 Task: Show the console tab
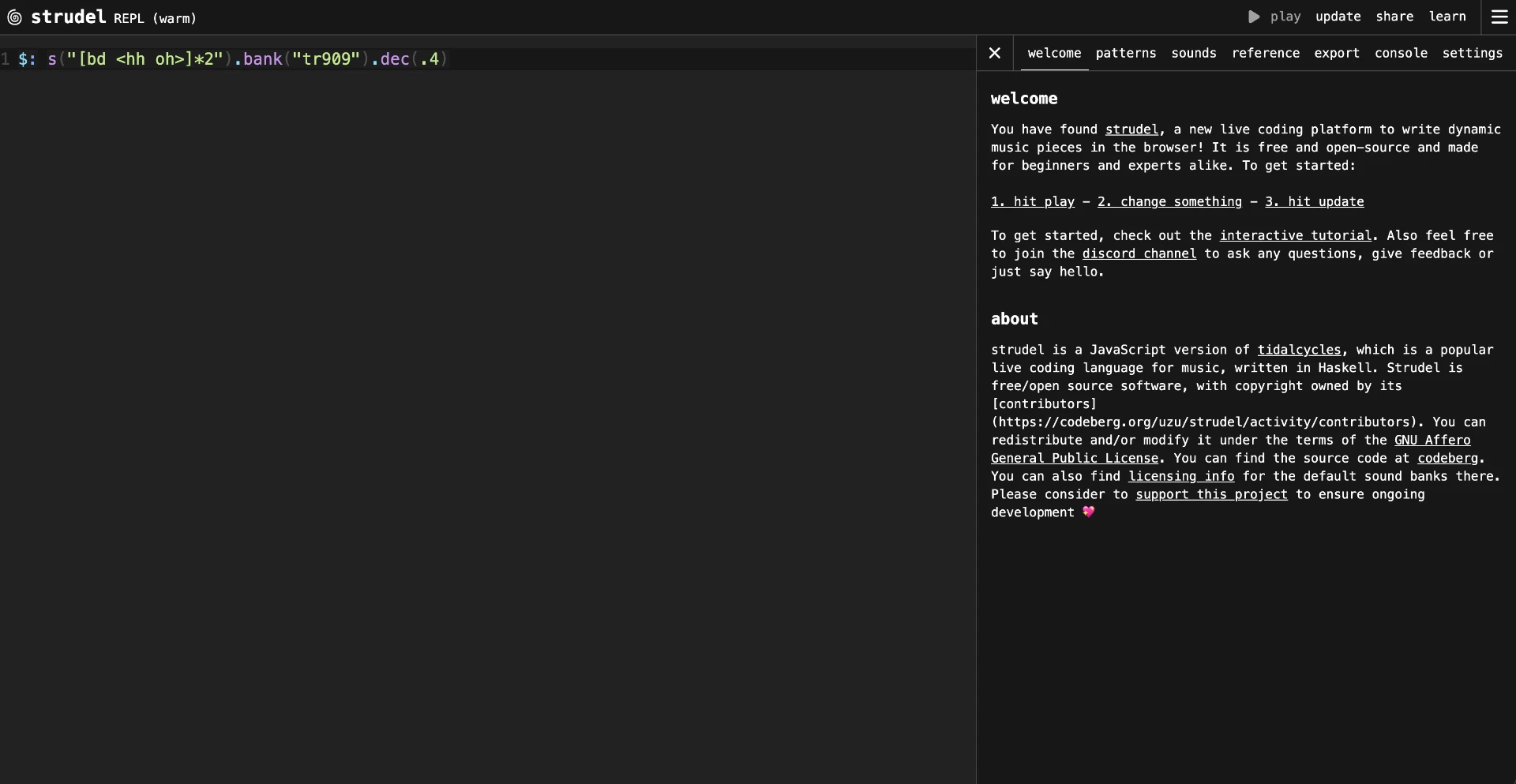point(1401,53)
